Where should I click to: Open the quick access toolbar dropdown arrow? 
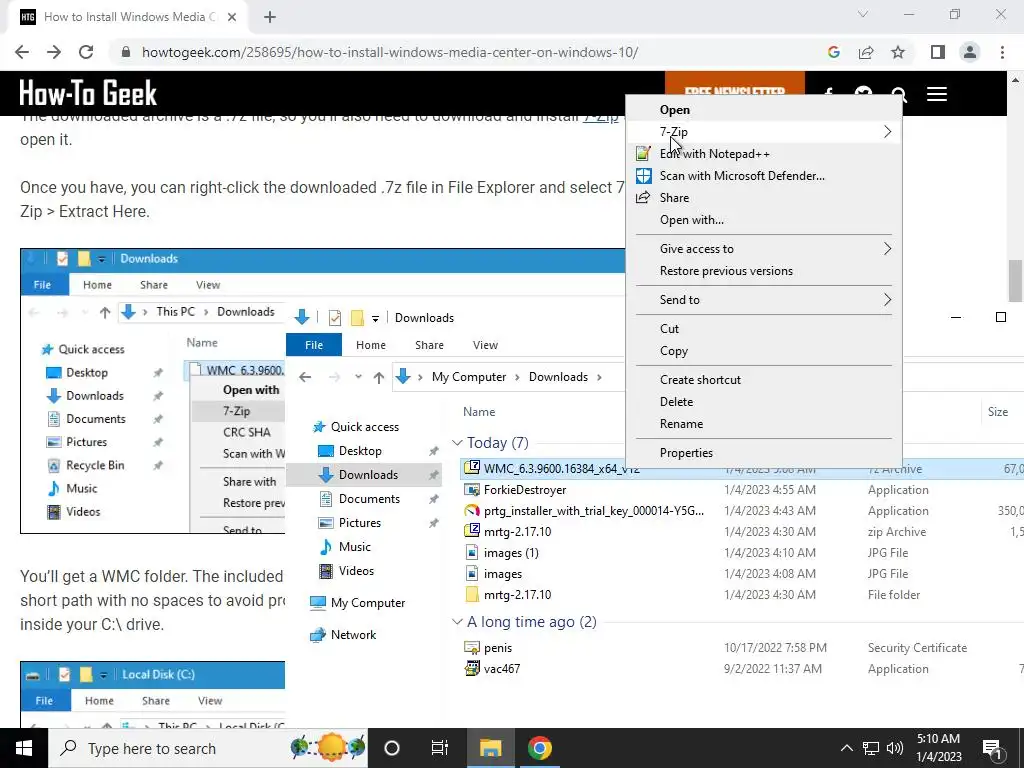point(376,318)
